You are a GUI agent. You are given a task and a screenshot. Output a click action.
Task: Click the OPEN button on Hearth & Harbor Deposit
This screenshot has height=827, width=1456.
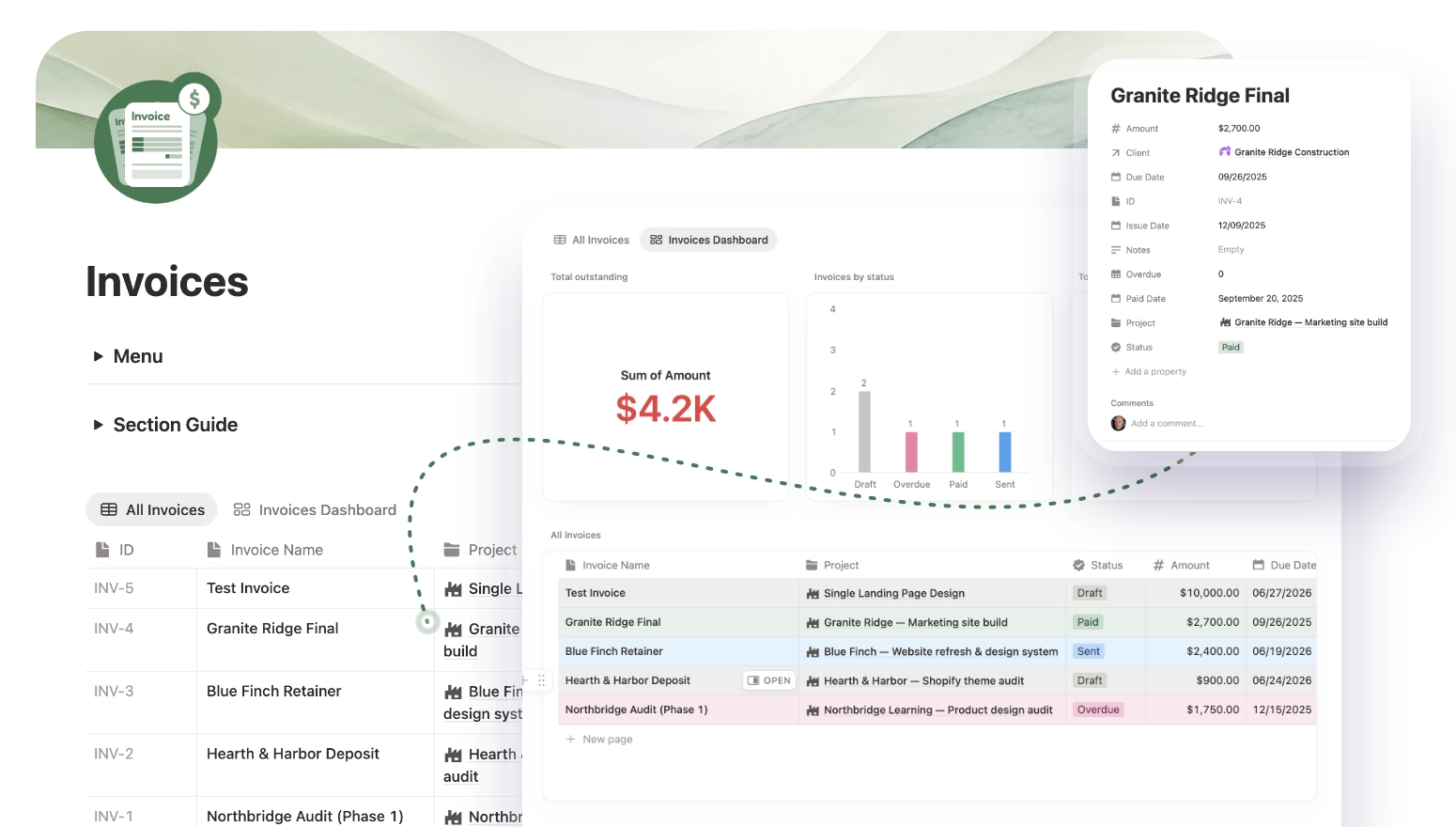pos(769,680)
